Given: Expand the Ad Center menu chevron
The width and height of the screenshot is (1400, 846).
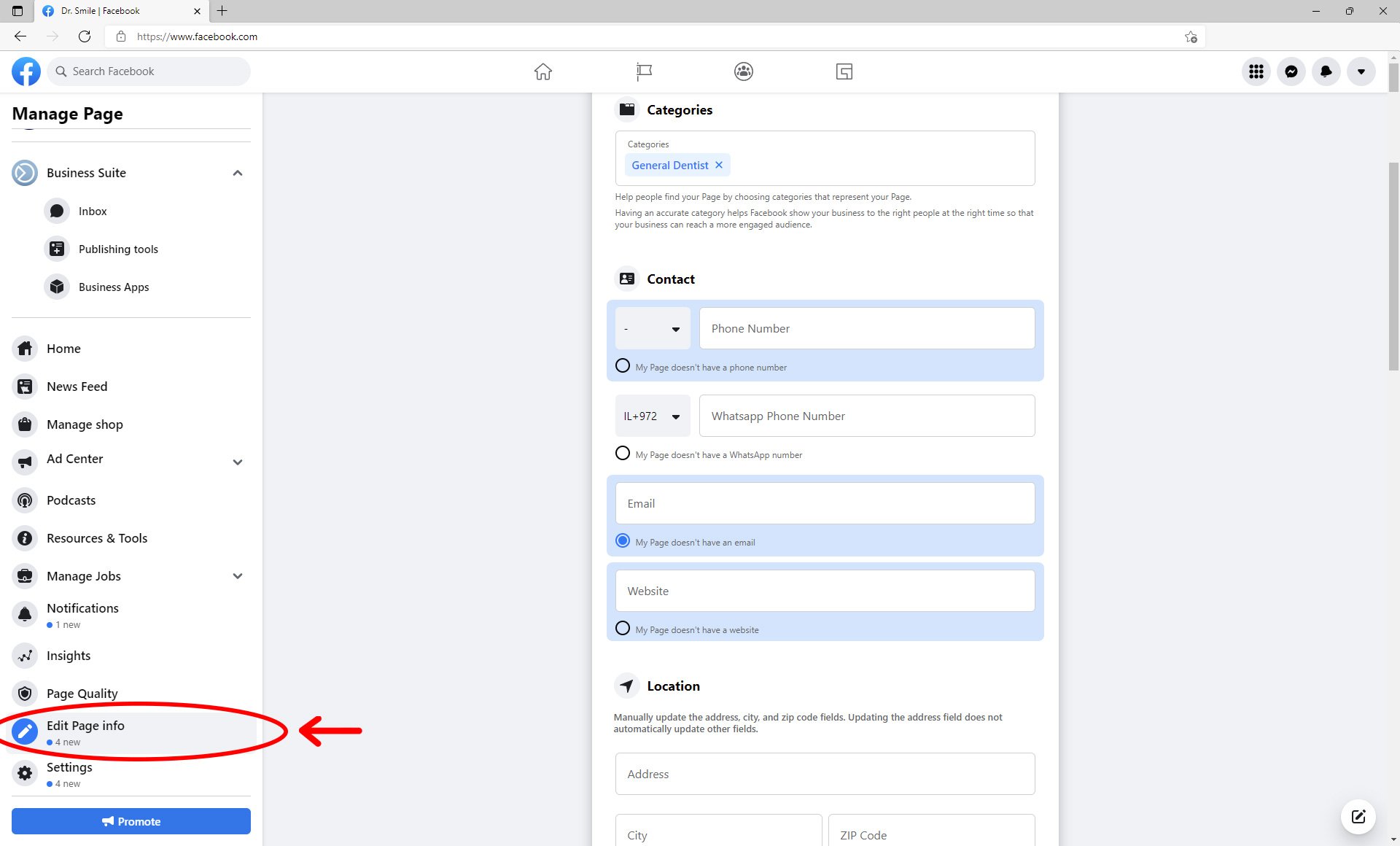Looking at the screenshot, I should [x=238, y=462].
